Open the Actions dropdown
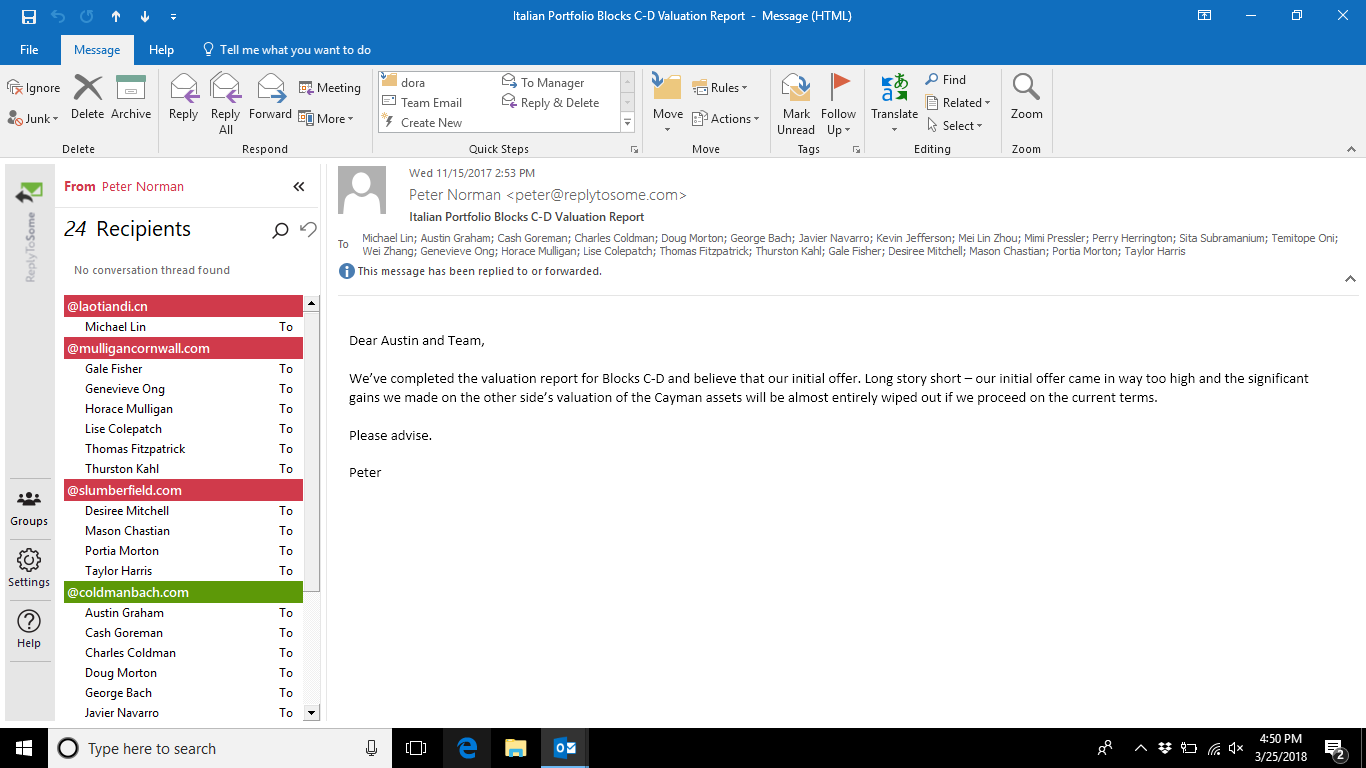 point(725,118)
